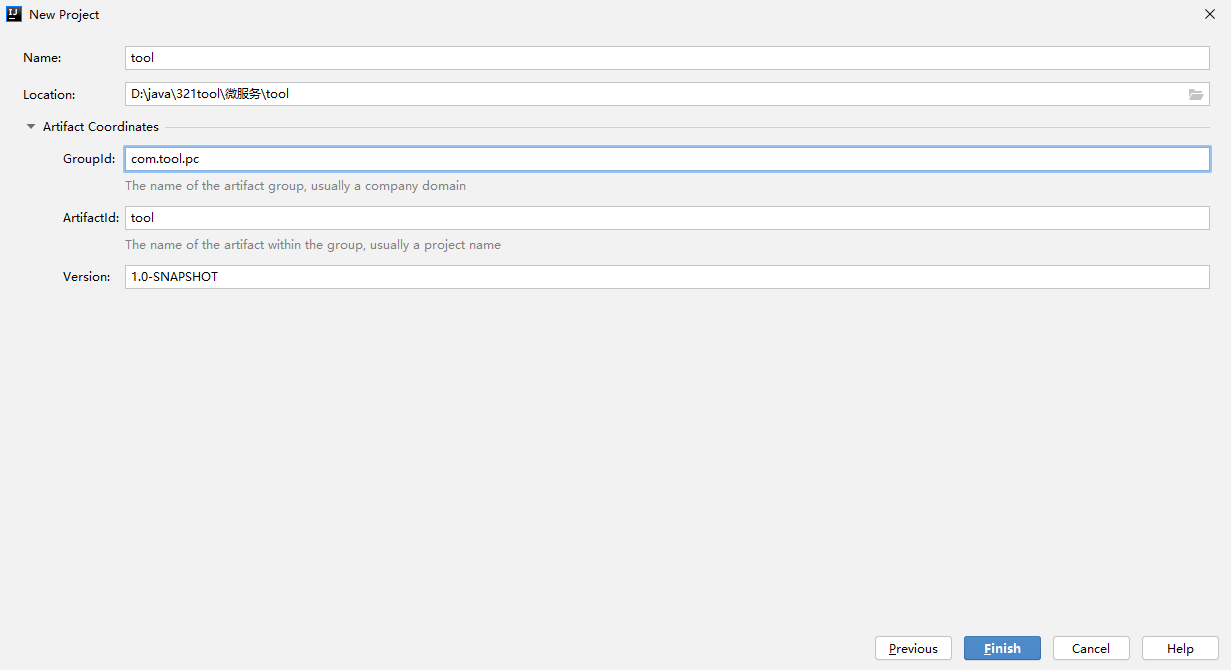The width and height of the screenshot is (1231, 670).
Task: Focus the GroupId text field
Action: coord(667,159)
